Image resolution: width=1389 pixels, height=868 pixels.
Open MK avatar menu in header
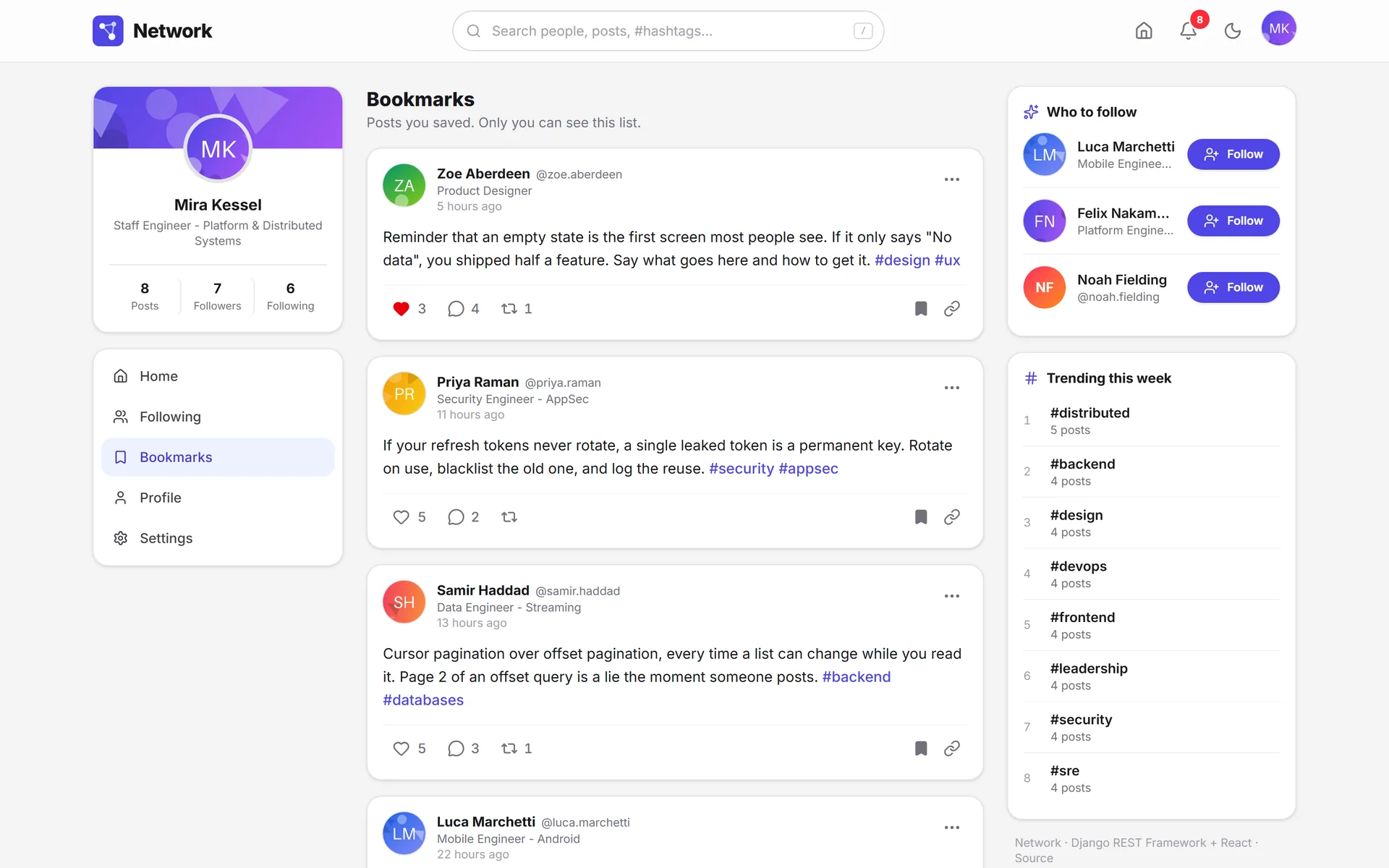click(1278, 28)
